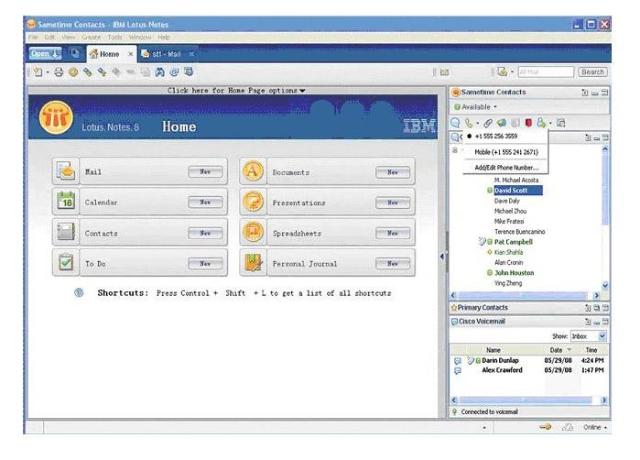The image size is (640, 460).
Task: Select contact Pat Campbell
Action: click(513, 242)
